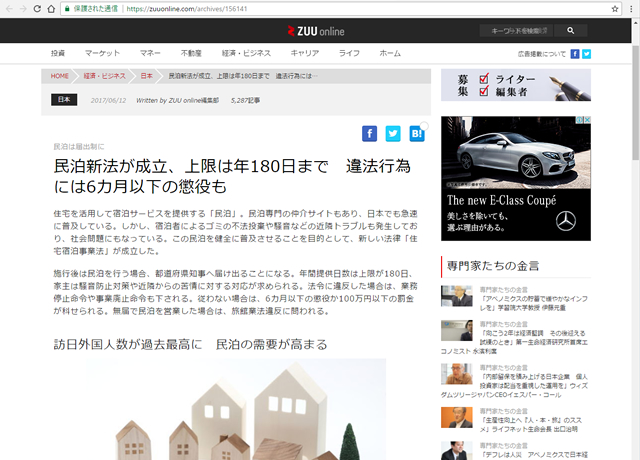Share article on Facebook
640x460 pixels.
[x=369, y=133]
